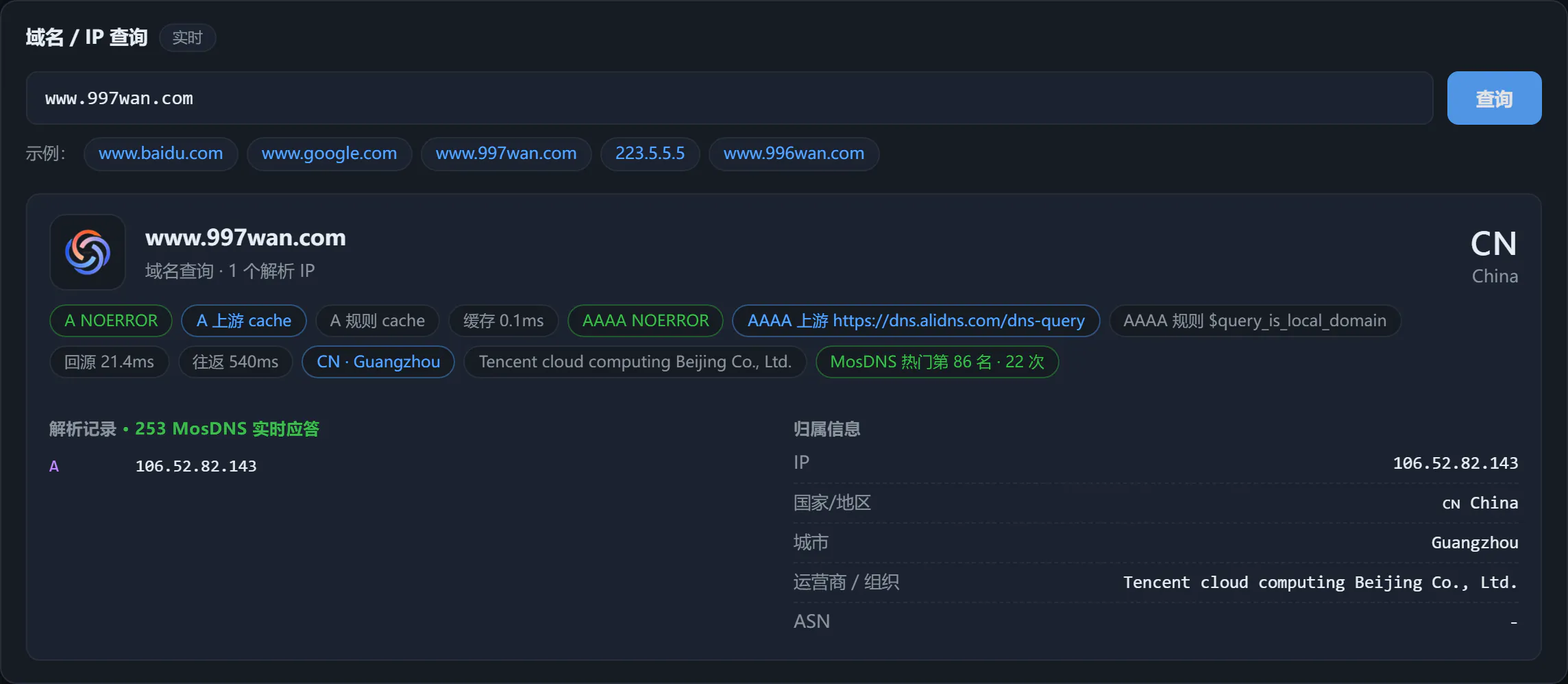
Task: Click the 'MosDNS 热门第 86 名 · 22 次' tag
Action: coord(937,362)
